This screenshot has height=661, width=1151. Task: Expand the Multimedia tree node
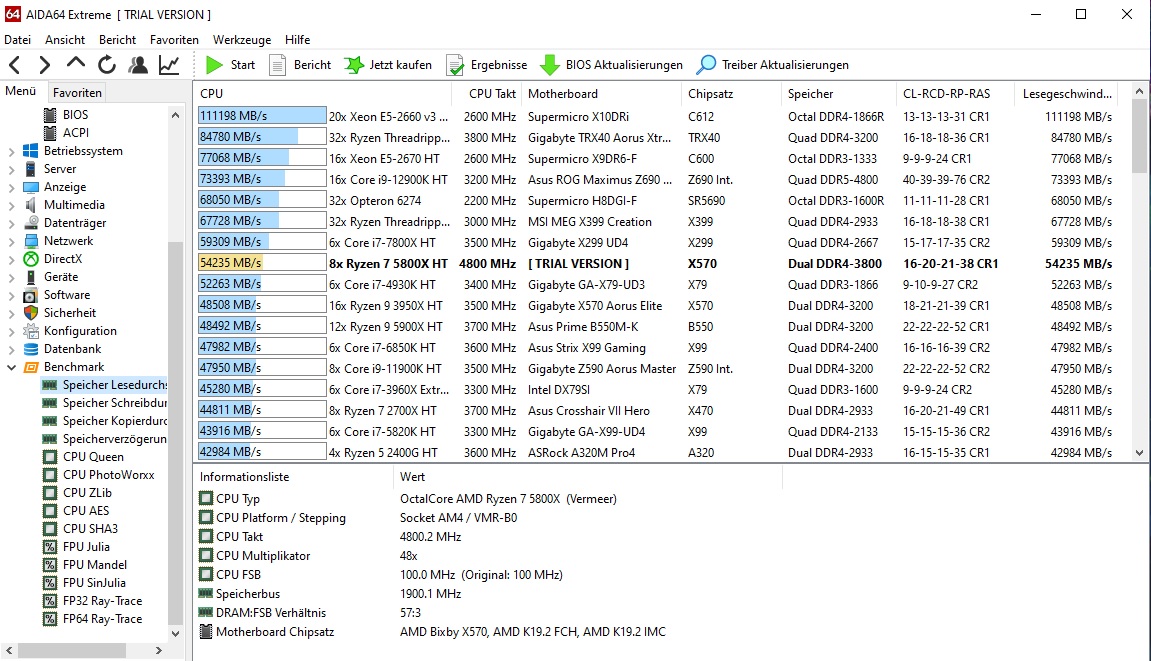[x=11, y=205]
